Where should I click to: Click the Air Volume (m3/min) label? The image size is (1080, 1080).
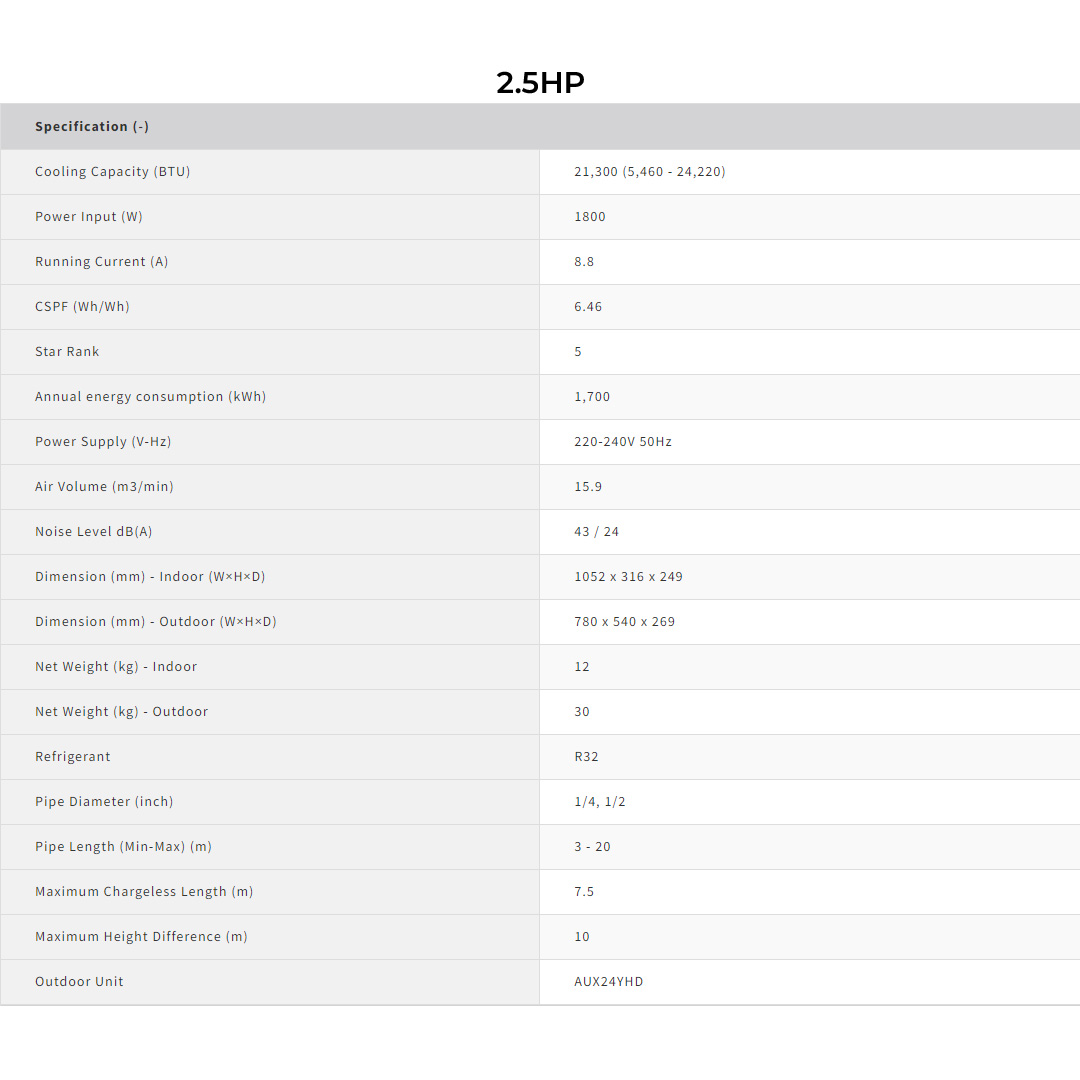pos(104,487)
